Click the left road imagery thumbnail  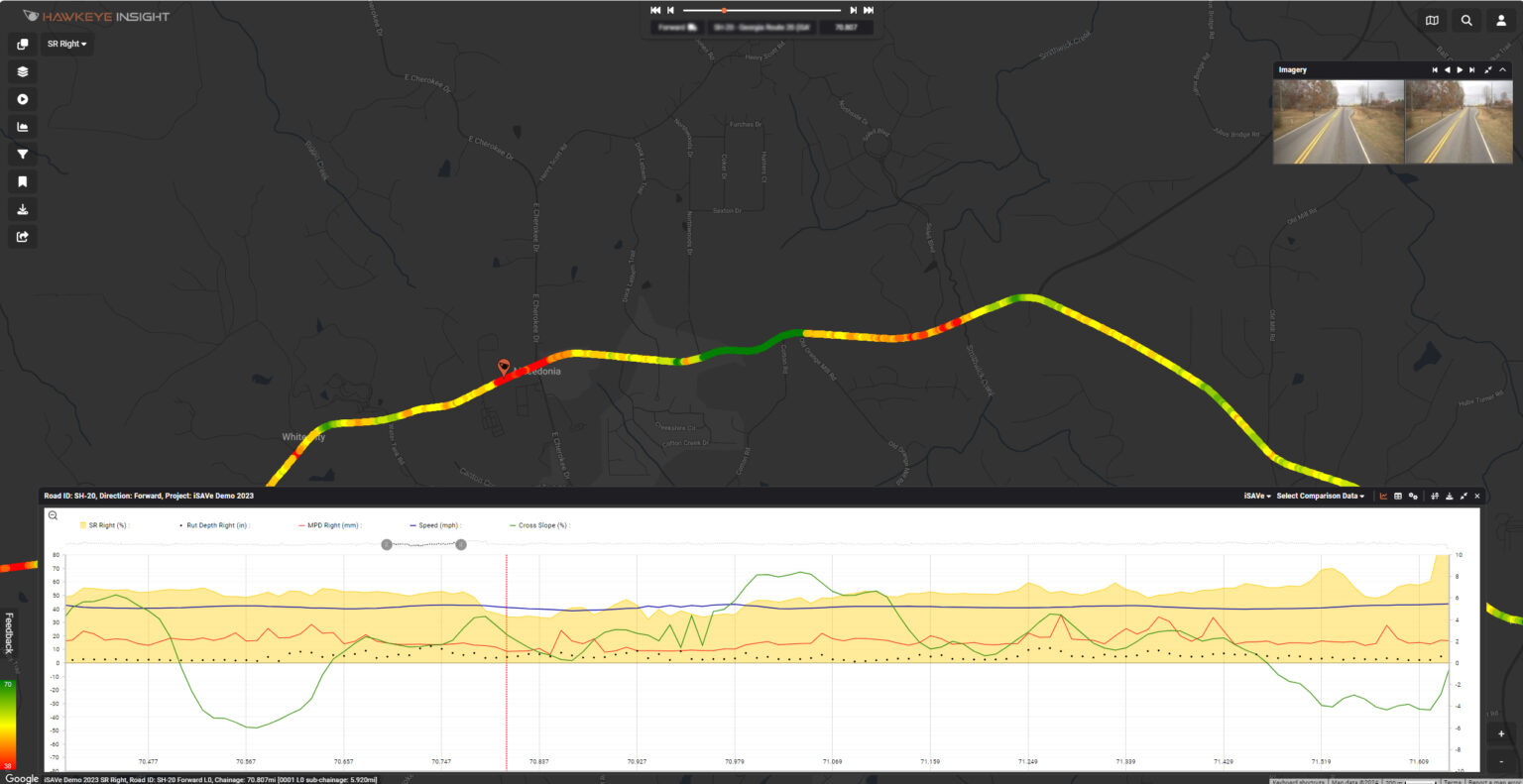(1339, 122)
